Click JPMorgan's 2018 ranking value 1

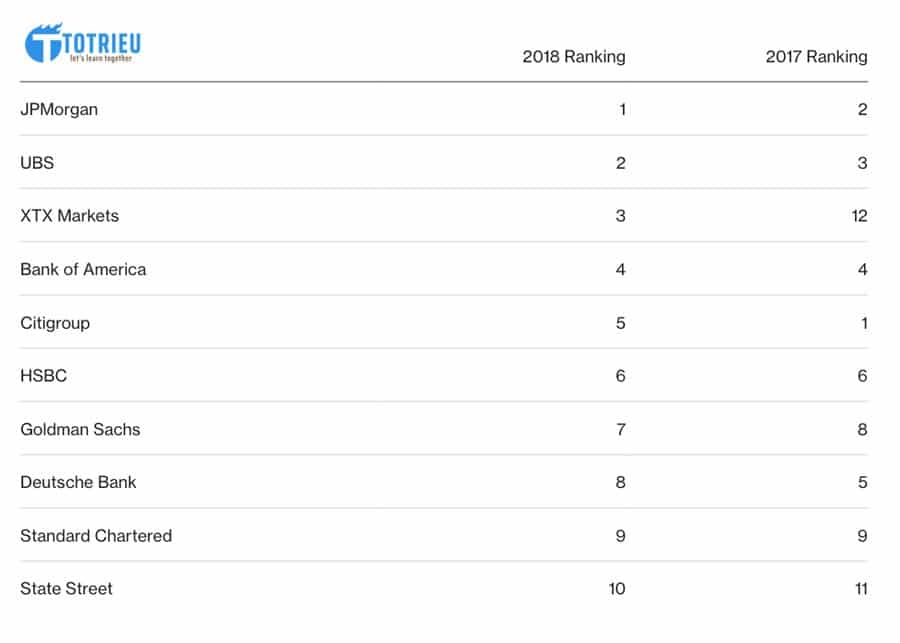pyautogui.click(x=622, y=109)
